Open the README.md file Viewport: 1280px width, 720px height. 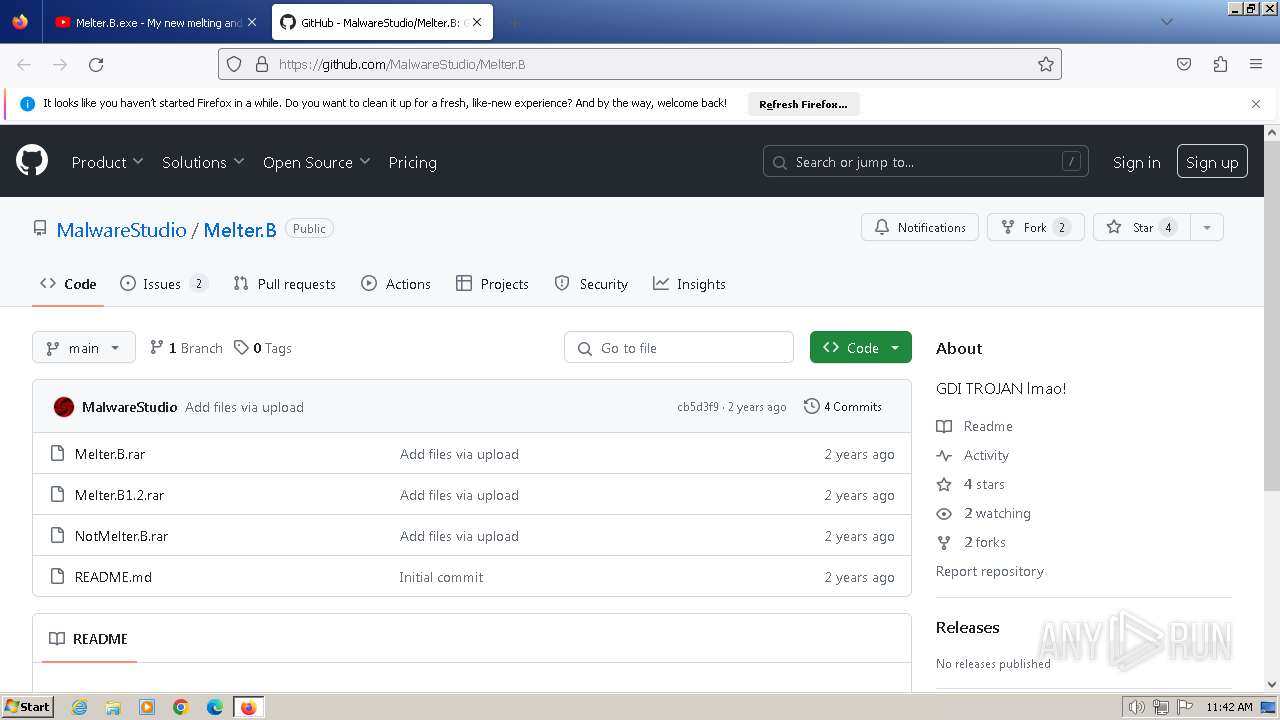tap(113, 577)
